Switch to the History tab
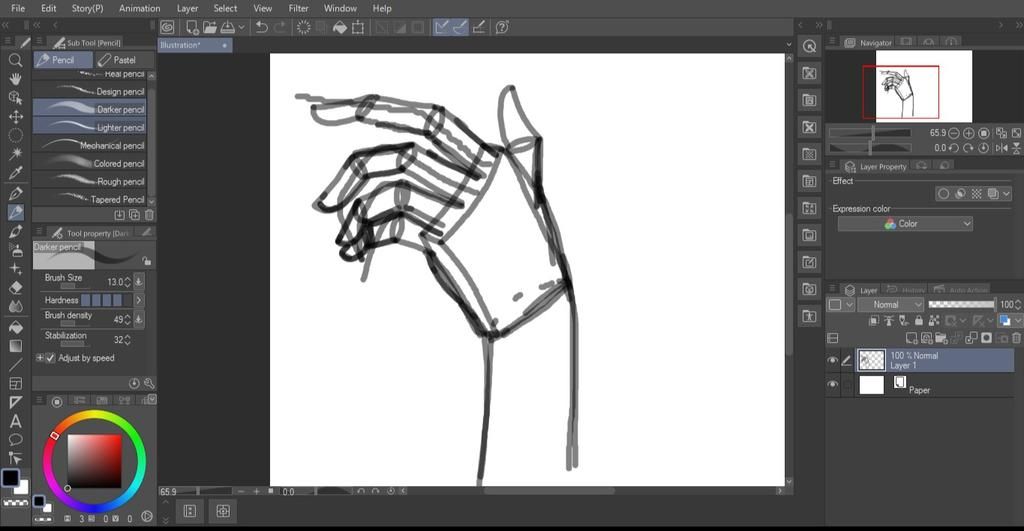This screenshot has width=1024, height=531. click(x=906, y=290)
